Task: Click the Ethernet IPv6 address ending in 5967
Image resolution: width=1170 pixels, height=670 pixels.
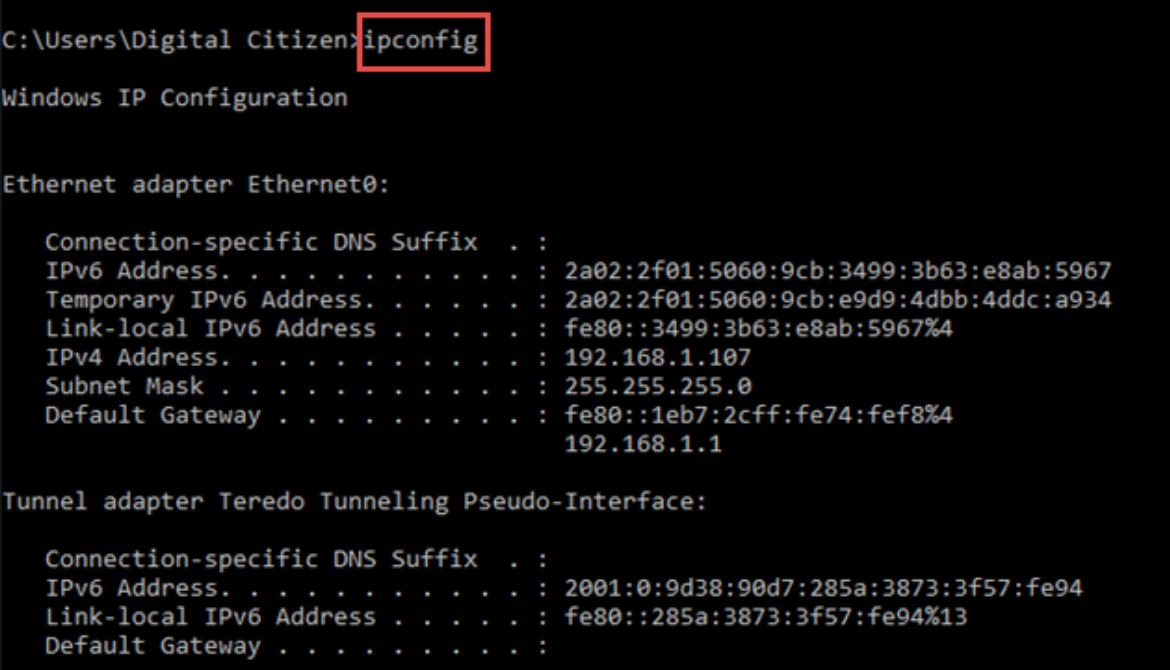Action: tap(838, 271)
